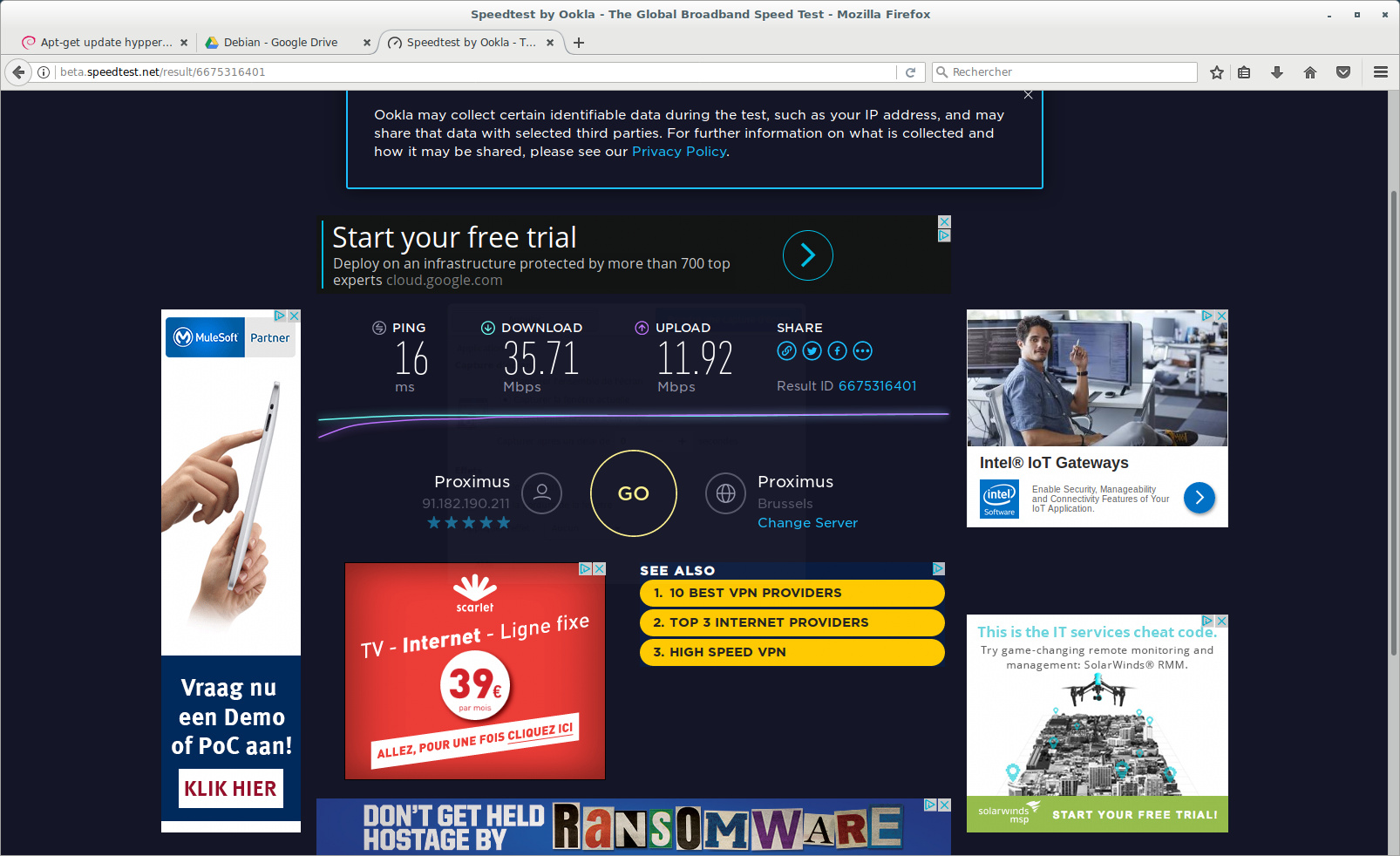This screenshot has width=1400, height=856.
Task: Click the blue arrow button in the Intel ad
Action: (1200, 498)
